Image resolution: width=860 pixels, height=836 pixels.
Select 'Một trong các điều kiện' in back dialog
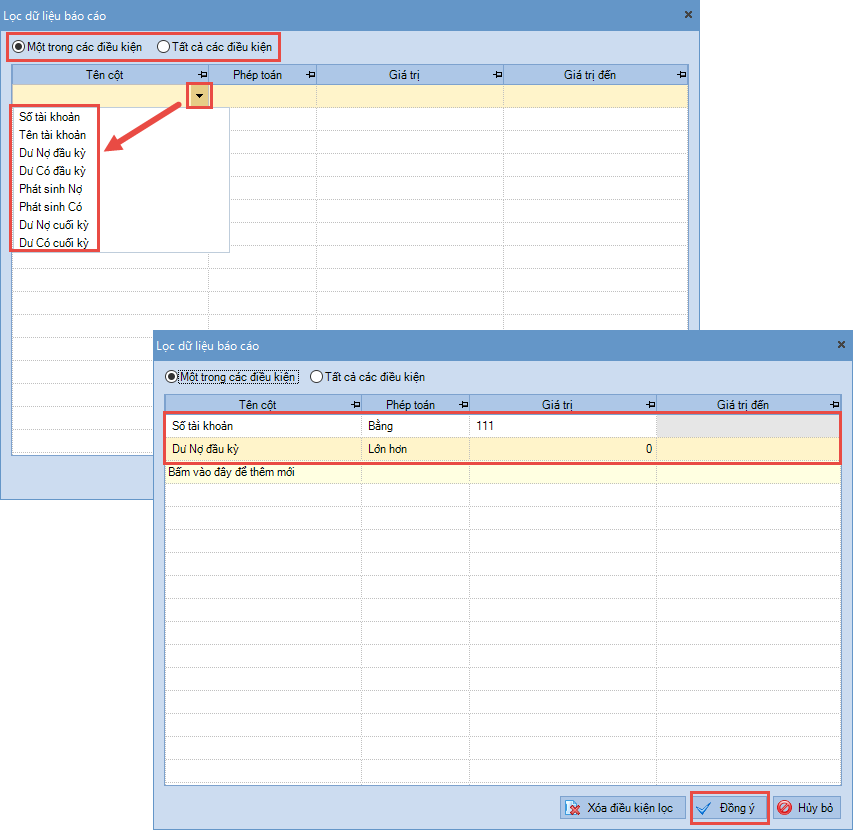point(19,47)
